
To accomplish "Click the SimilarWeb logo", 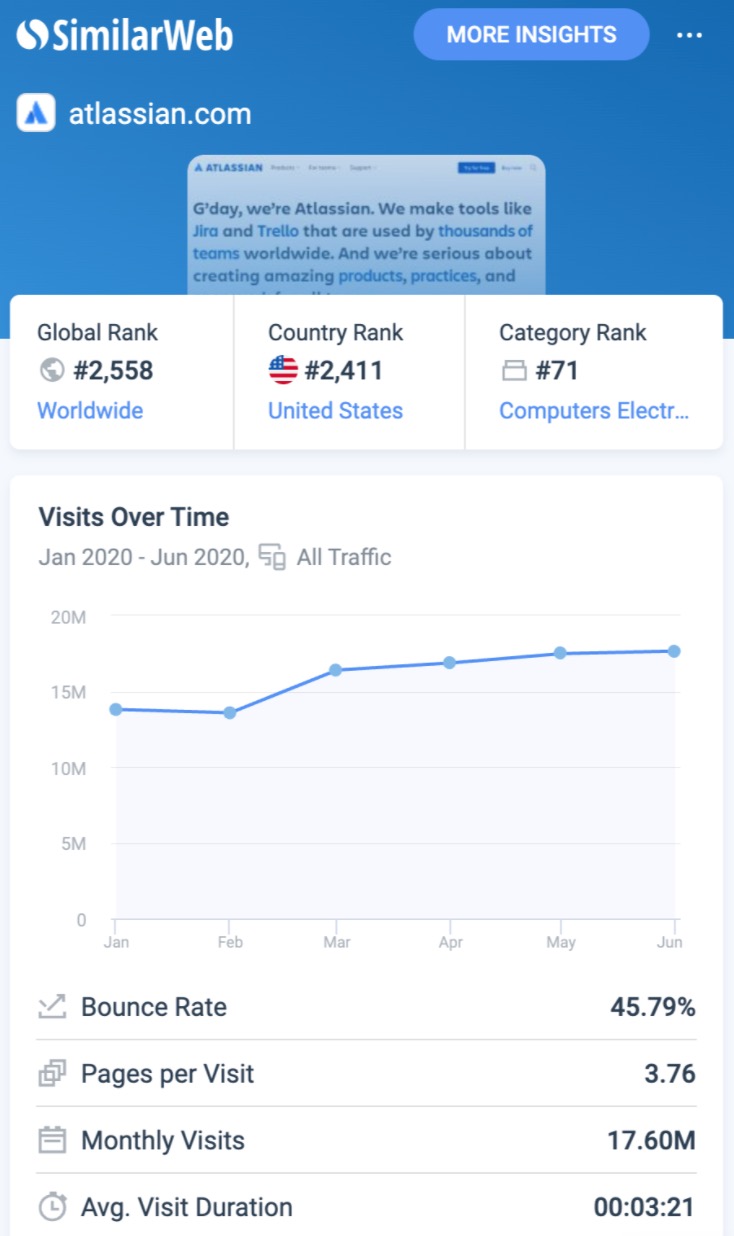I will 125,35.
